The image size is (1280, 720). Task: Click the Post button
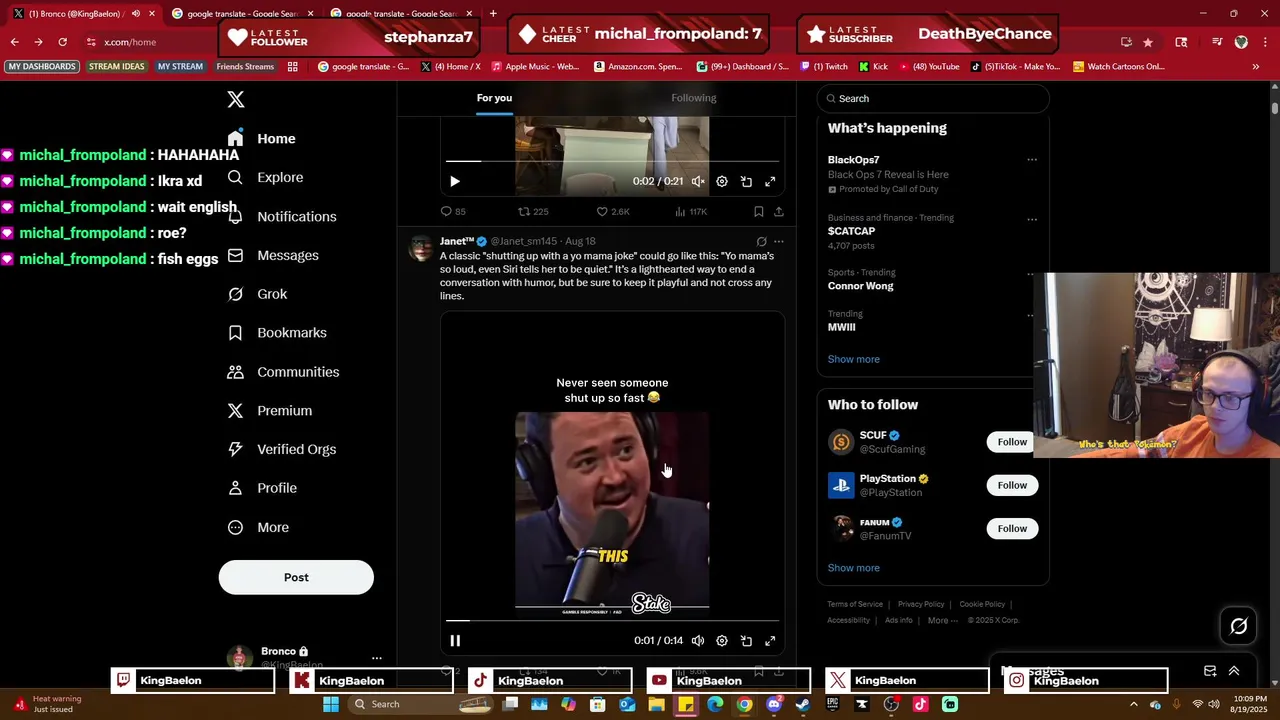tap(296, 577)
